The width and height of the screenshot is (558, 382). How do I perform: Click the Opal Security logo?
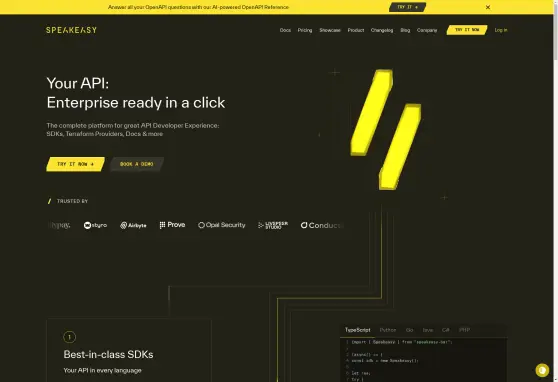222,225
